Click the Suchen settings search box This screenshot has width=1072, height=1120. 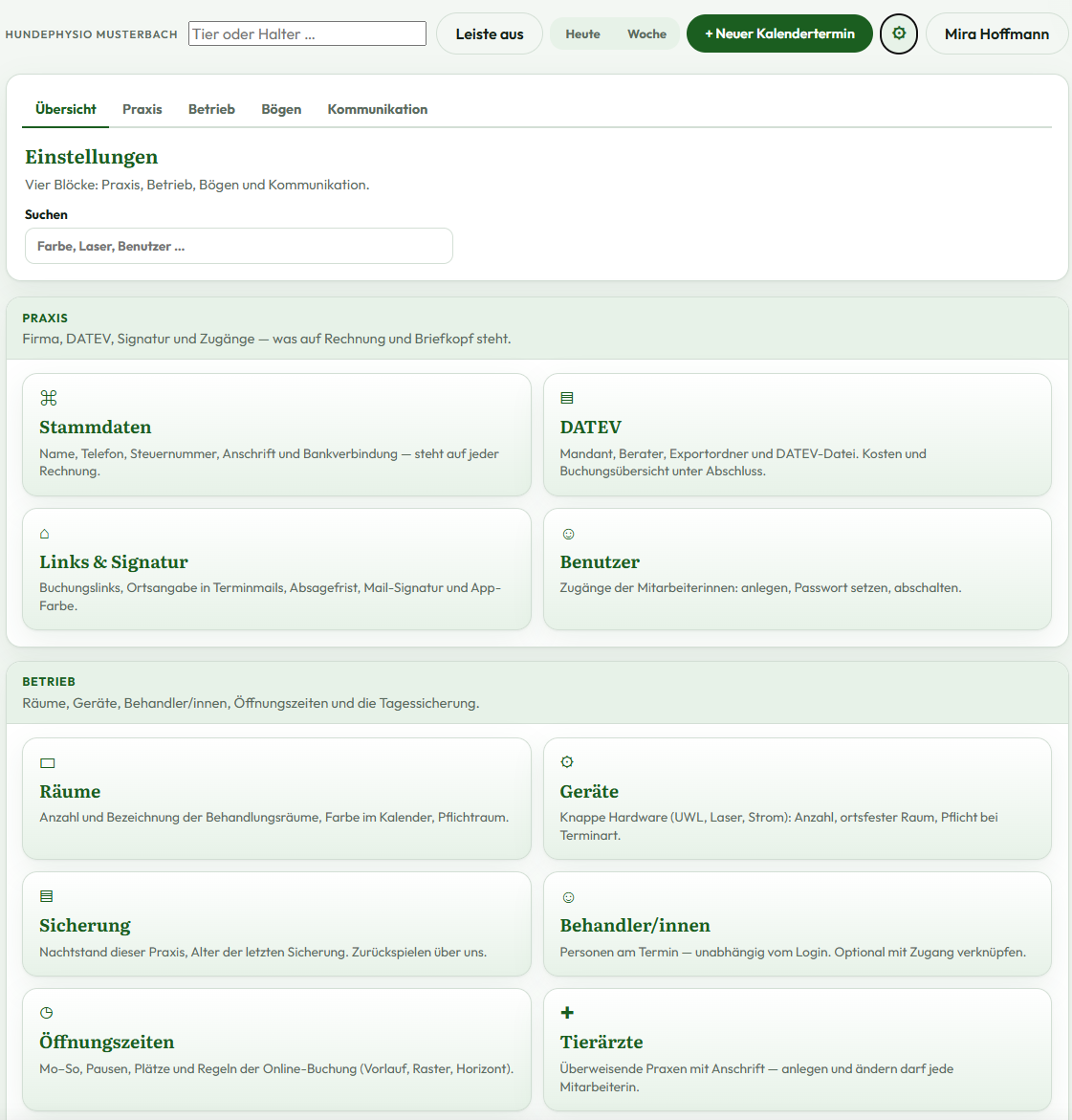pos(238,246)
